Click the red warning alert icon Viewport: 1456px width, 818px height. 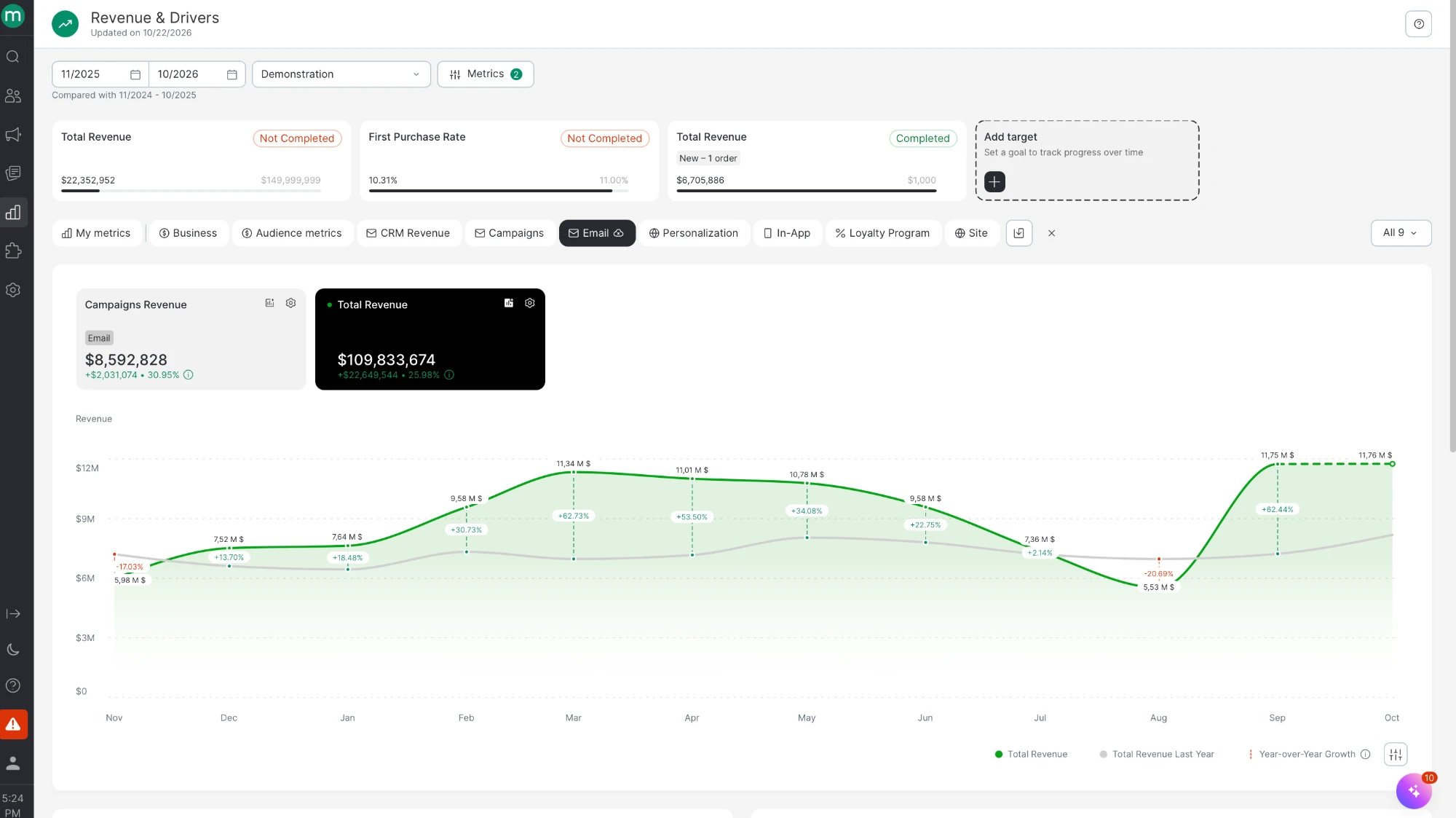coord(13,724)
